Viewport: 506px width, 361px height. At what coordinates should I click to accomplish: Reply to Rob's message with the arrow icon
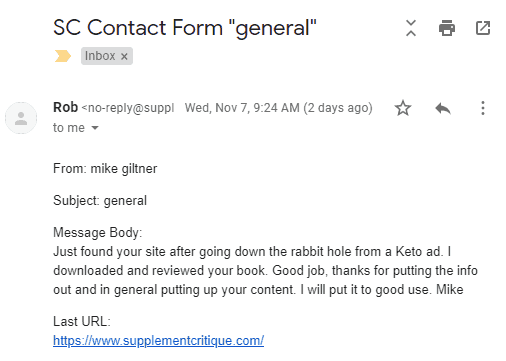click(x=443, y=108)
